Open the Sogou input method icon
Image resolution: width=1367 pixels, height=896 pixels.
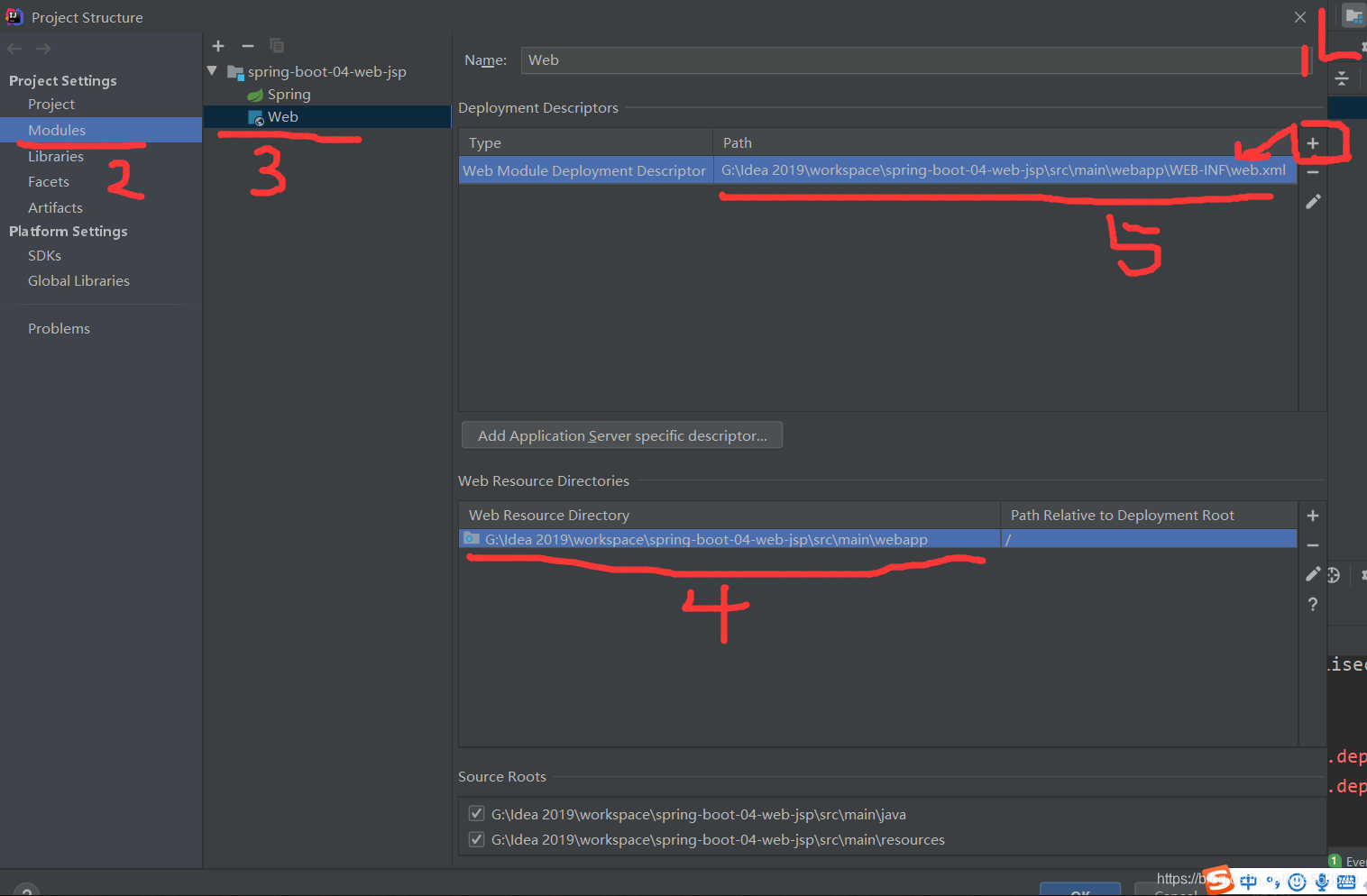point(1219,880)
